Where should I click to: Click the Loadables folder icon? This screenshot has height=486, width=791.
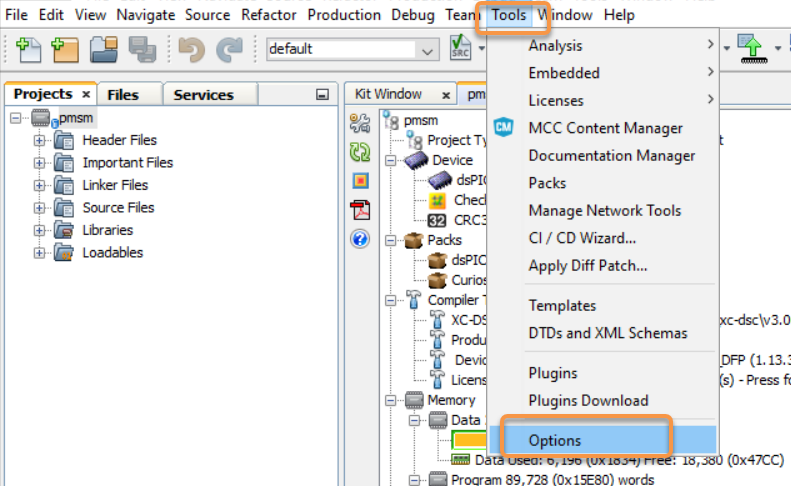64,252
